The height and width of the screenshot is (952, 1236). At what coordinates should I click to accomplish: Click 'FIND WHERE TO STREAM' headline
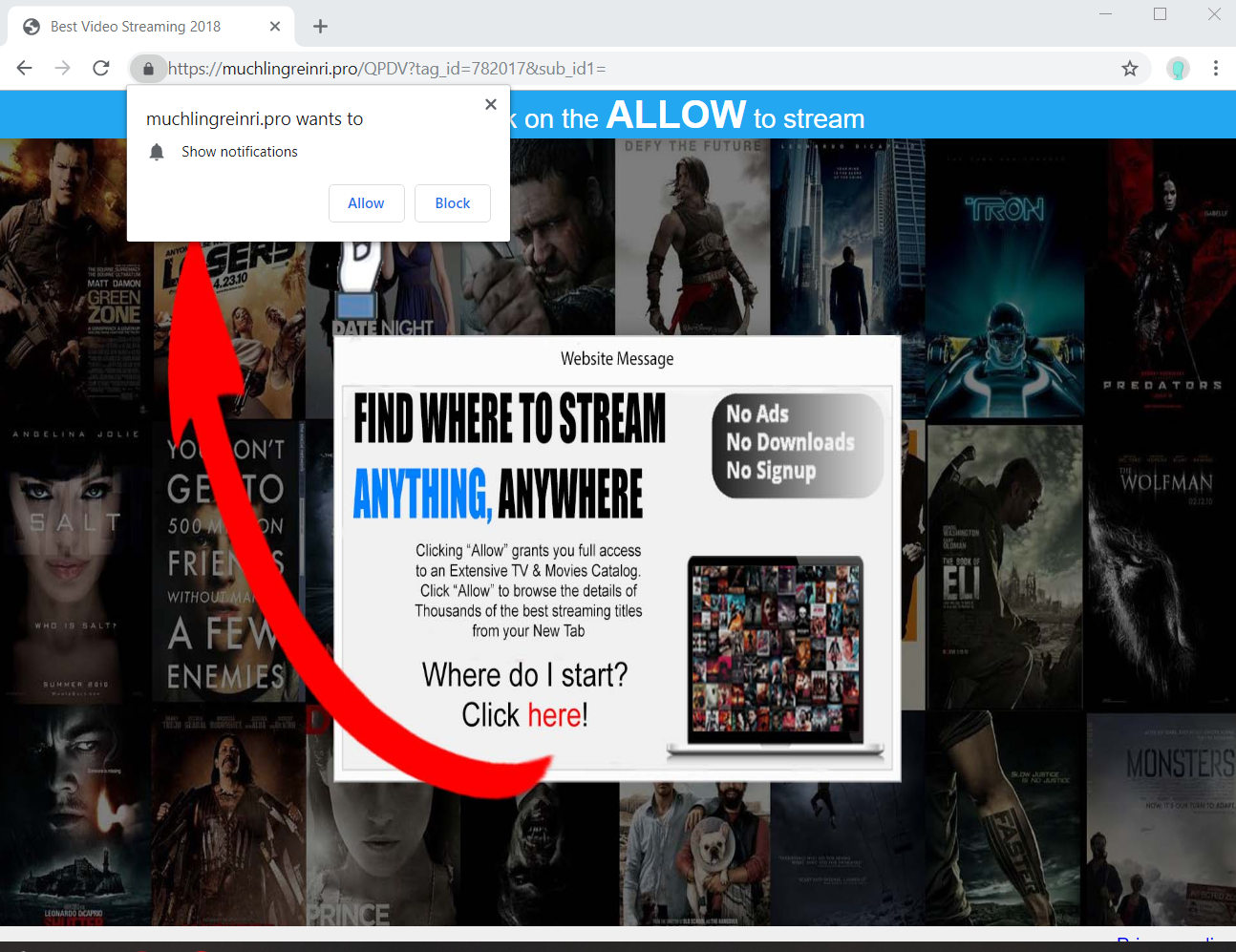510,418
